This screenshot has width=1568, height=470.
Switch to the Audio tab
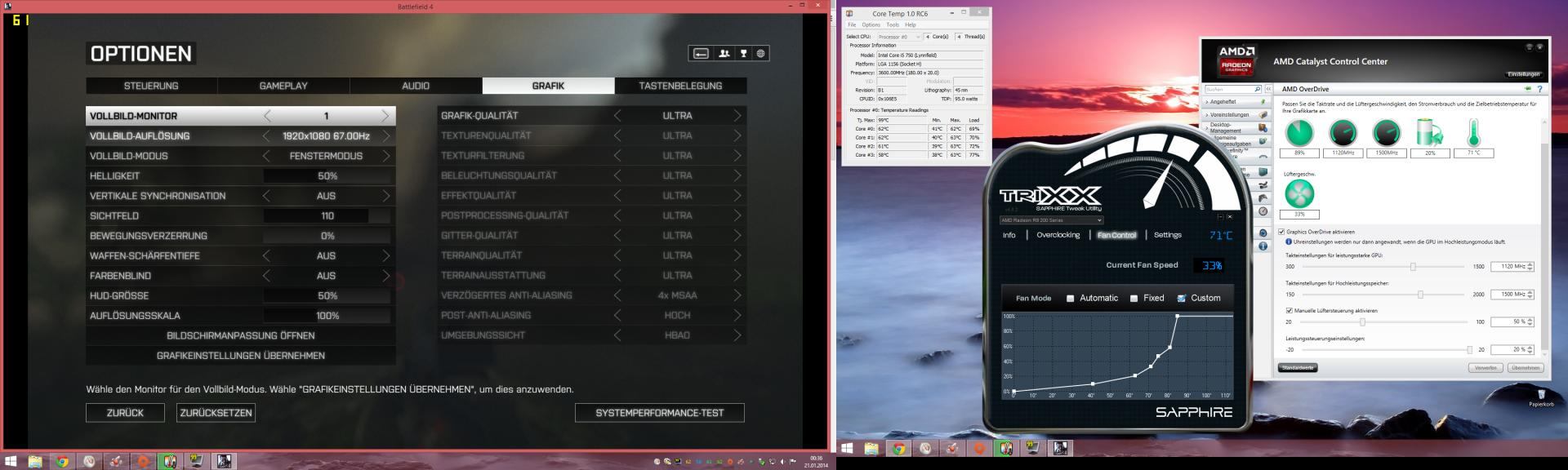[x=416, y=86]
